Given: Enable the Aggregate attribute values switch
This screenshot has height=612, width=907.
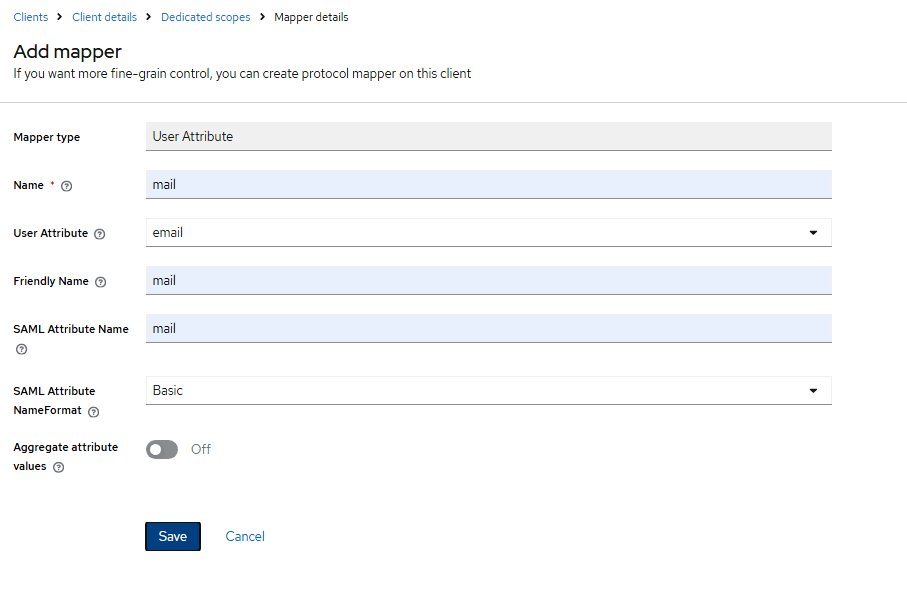Looking at the screenshot, I should tap(162, 449).
